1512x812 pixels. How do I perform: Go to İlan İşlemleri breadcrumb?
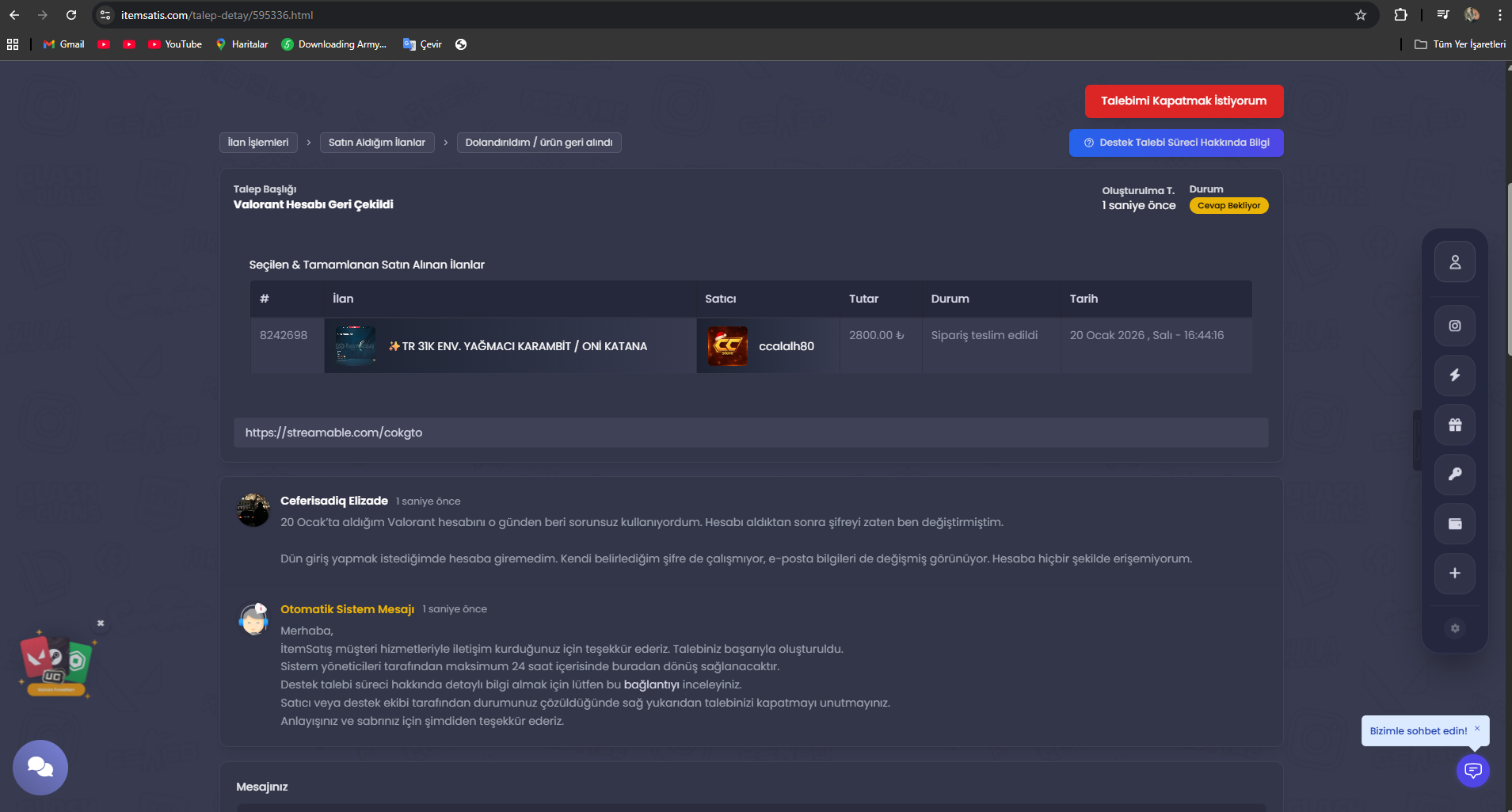click(x=258, y=143)
